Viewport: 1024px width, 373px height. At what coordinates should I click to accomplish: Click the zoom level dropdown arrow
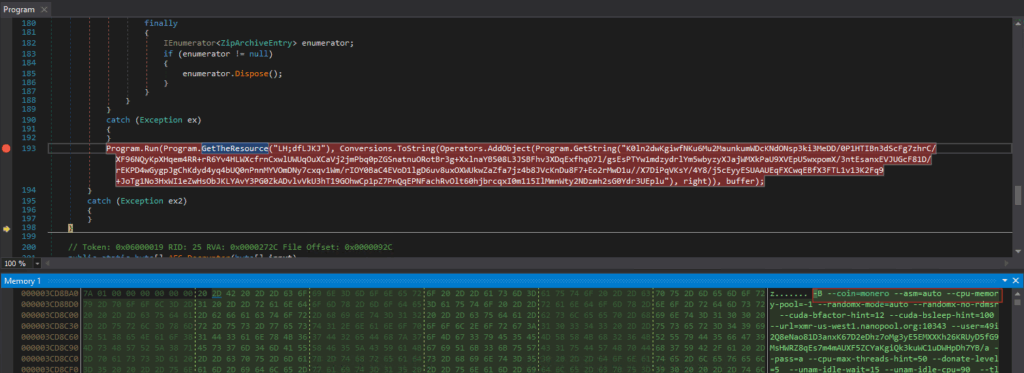pyautogui.click(x=37, y=263)
